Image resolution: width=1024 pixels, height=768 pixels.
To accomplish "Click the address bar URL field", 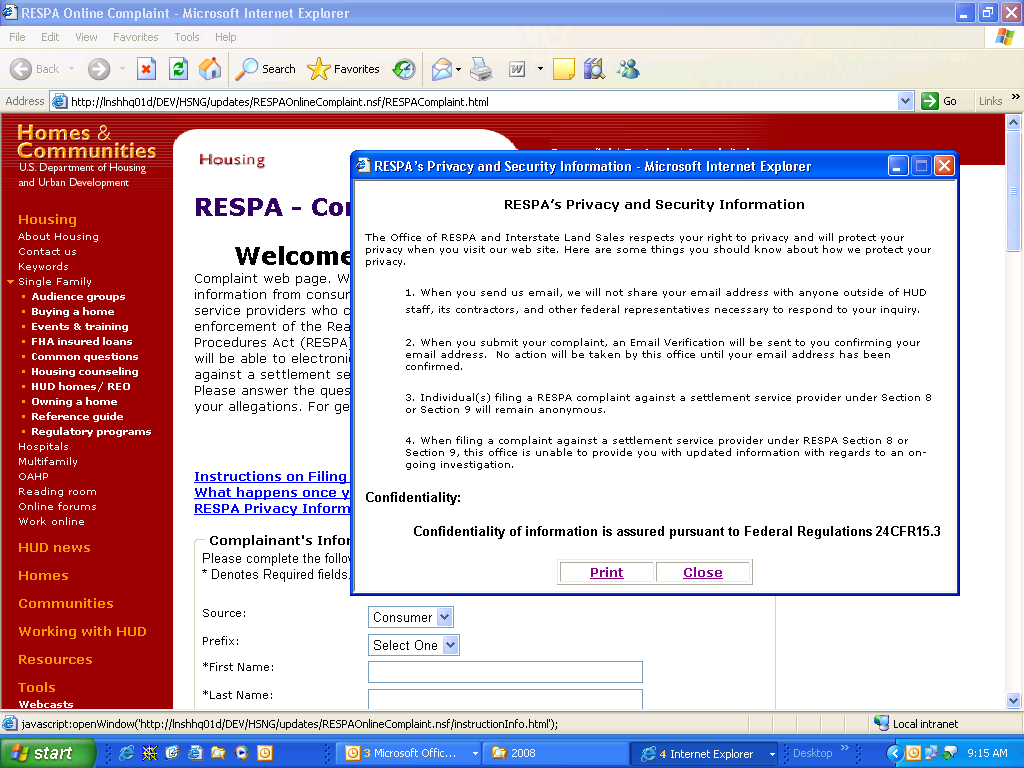I will point(482,101).
